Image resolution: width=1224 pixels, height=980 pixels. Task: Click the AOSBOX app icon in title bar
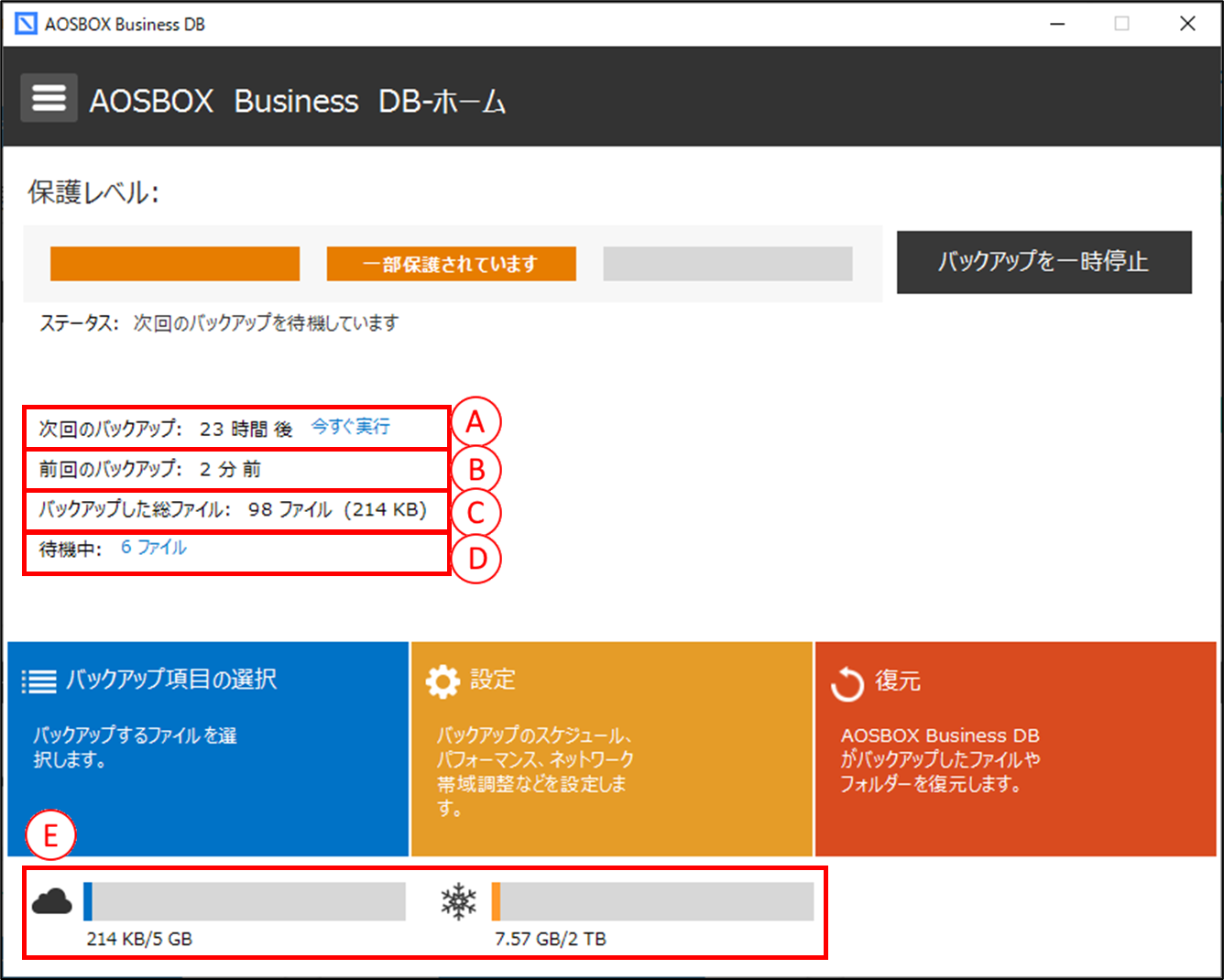pyautogui.click(x=26, y=24)
